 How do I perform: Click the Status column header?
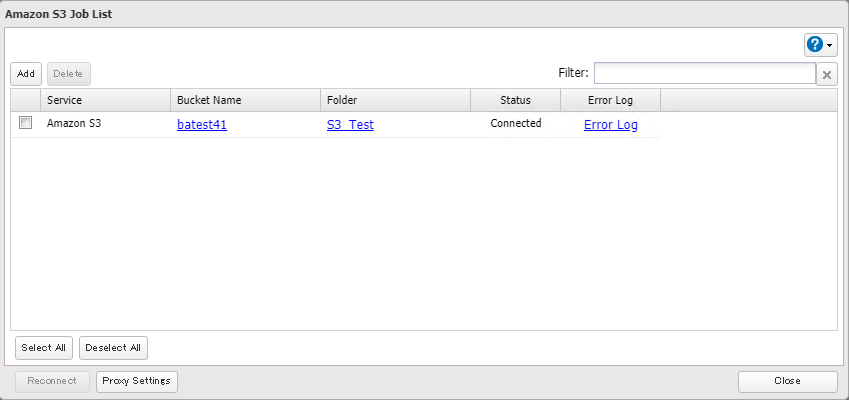(515, 100)
